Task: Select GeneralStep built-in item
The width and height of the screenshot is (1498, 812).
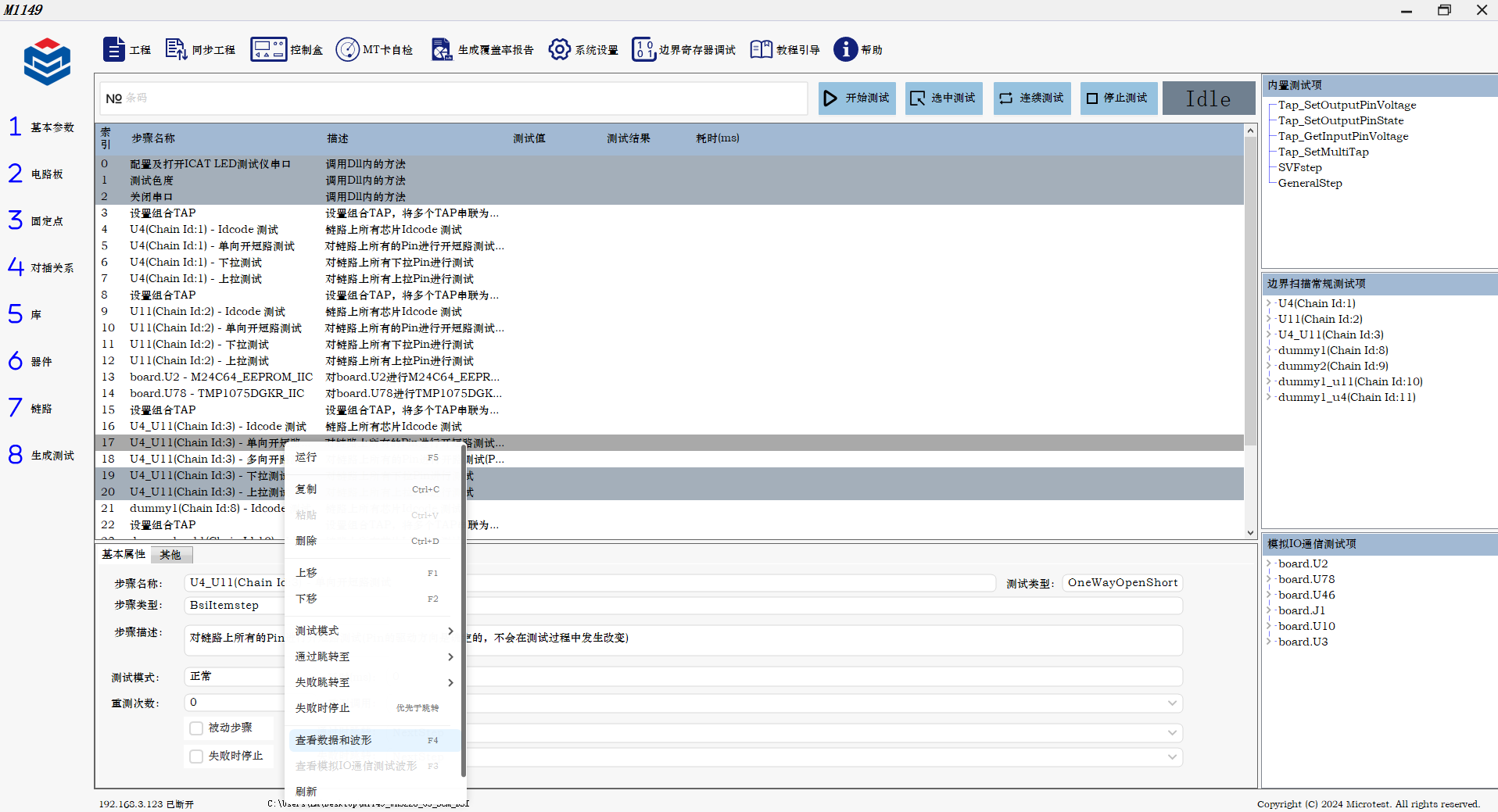Action: (x=1310, y=183)
